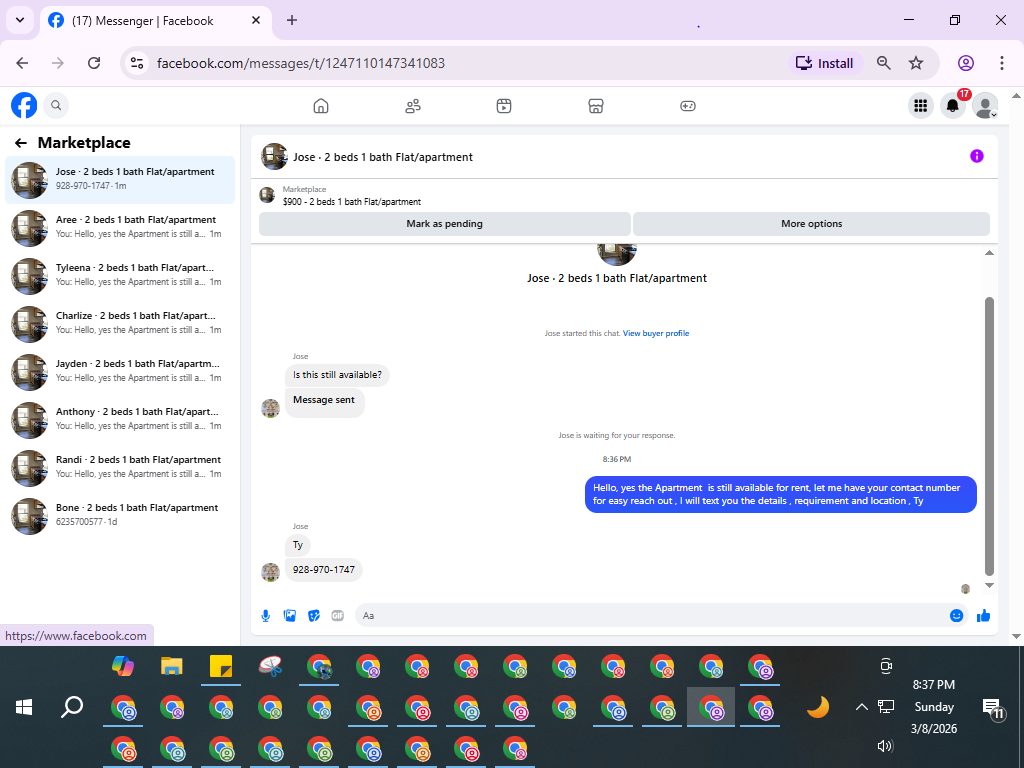
Task: Record a voice clip with microphone icon
Action: pos(266,615)
